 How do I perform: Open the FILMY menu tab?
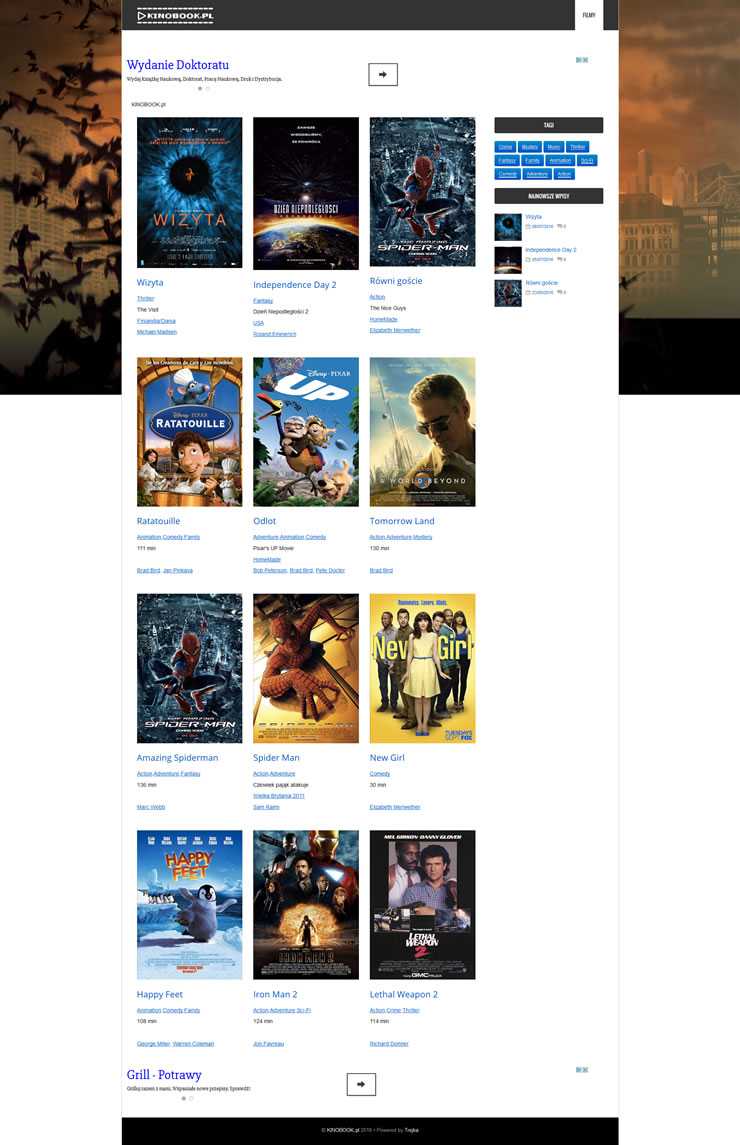tap(589, 15)
